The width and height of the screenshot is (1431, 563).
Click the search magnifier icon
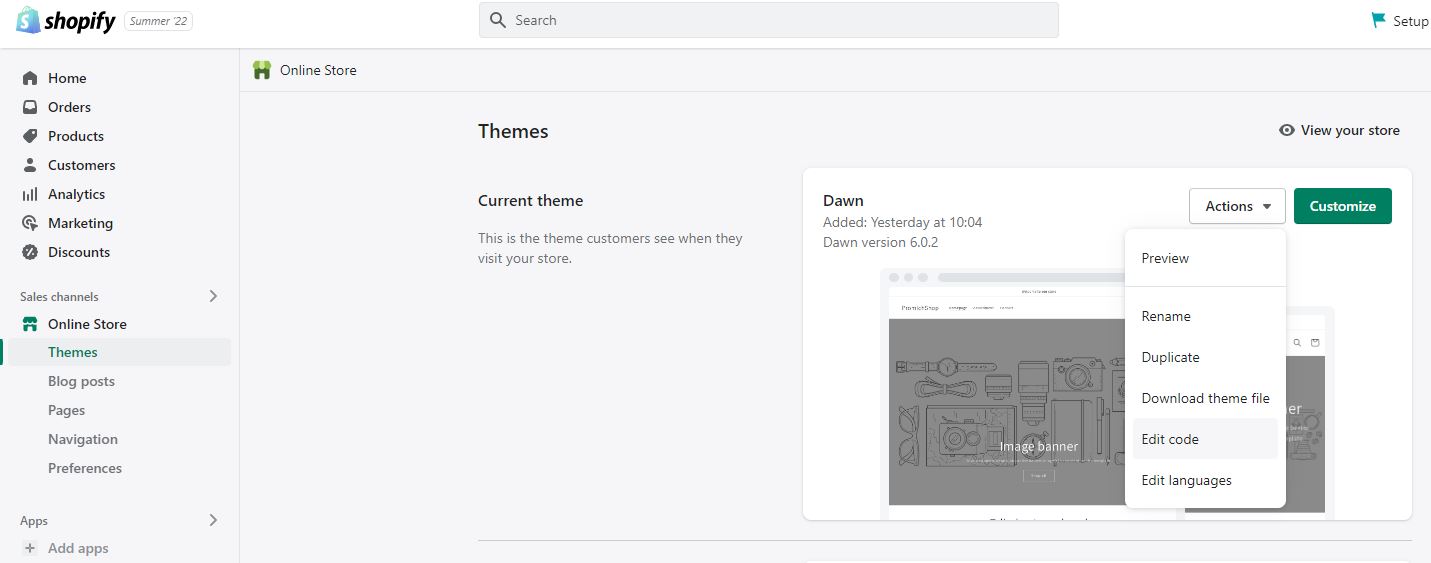coord(498,20)
